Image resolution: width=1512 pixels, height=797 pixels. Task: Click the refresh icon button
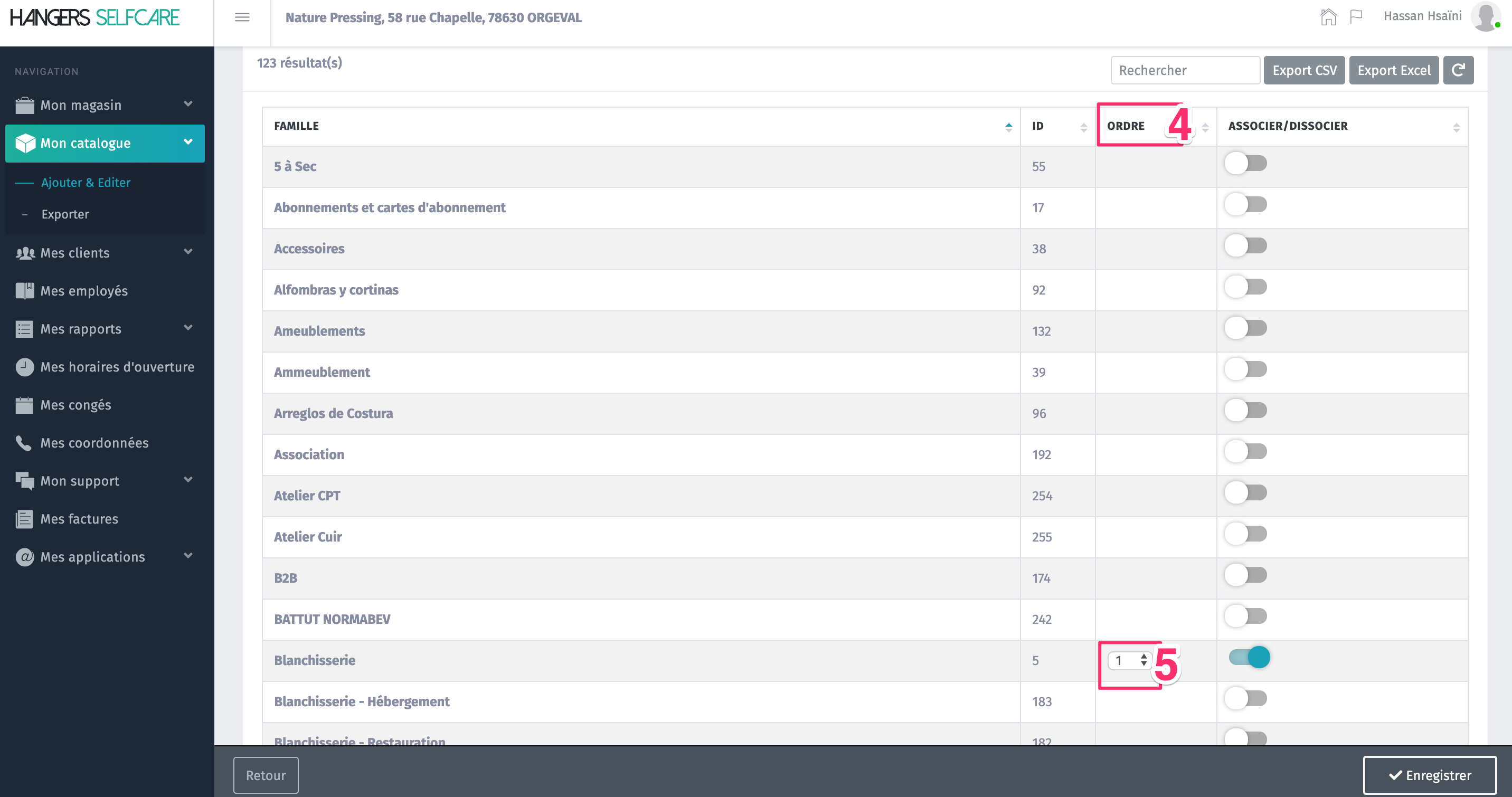(1458, 70)
